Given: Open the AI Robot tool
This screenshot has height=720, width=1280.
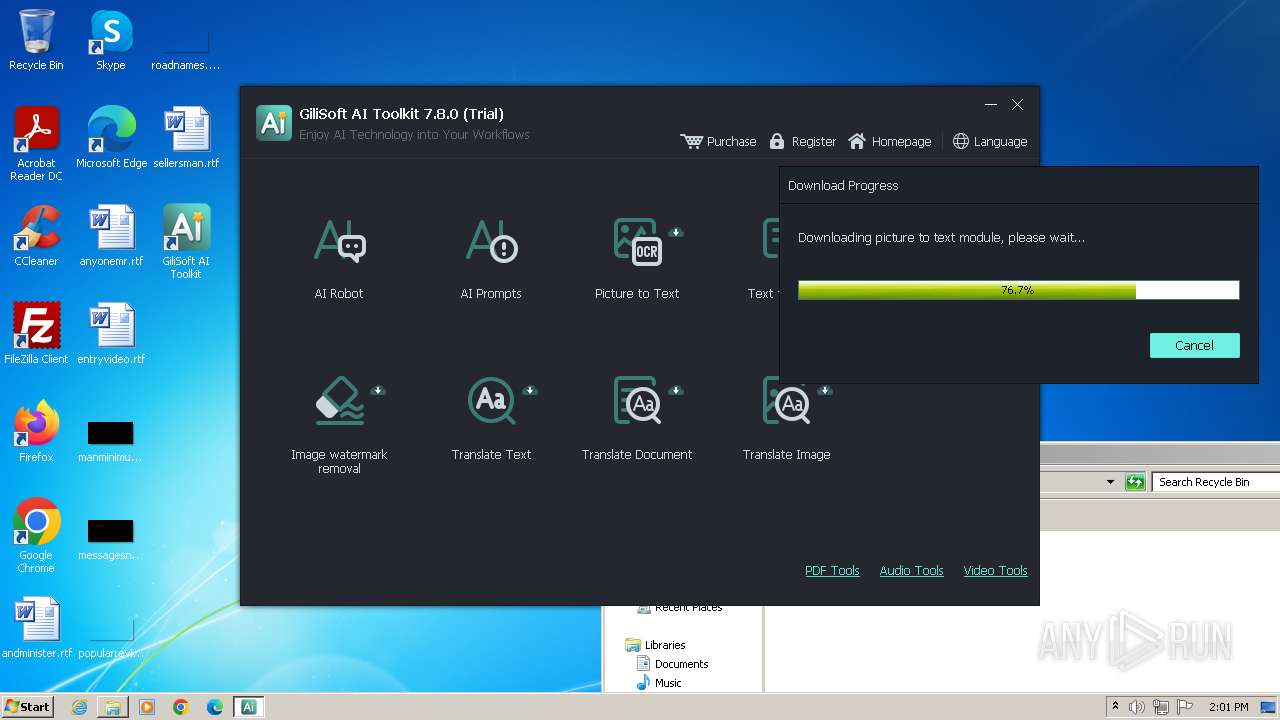Looking at the screenshot, I should point(339,258).
